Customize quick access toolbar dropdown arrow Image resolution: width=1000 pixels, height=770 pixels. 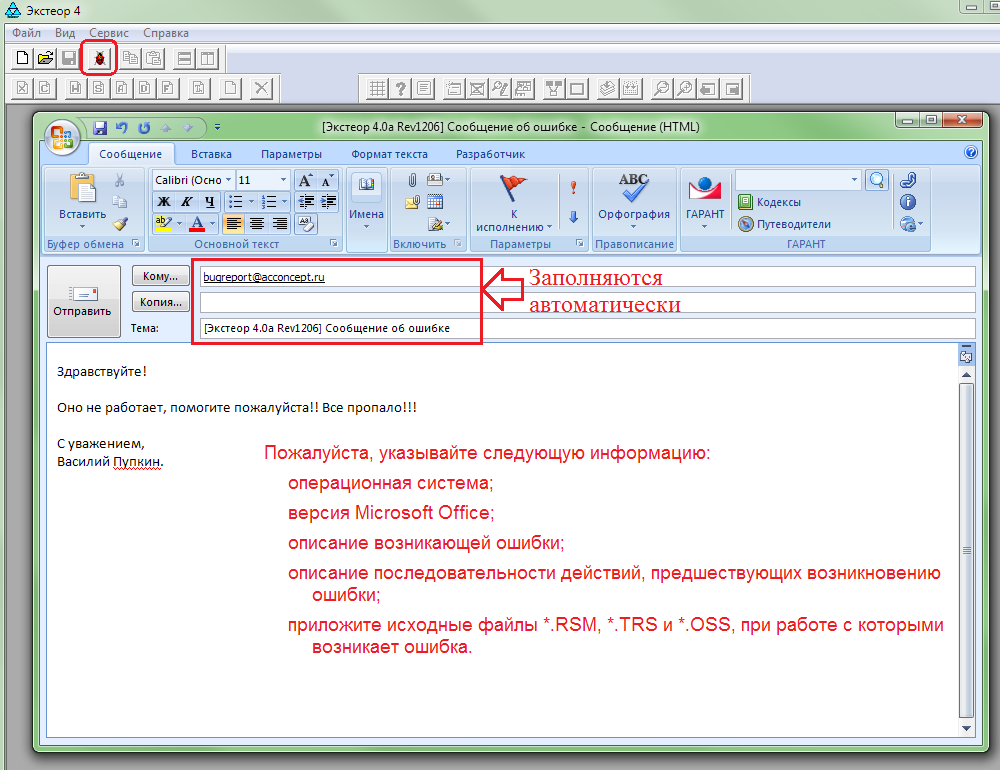click(217, 128)
